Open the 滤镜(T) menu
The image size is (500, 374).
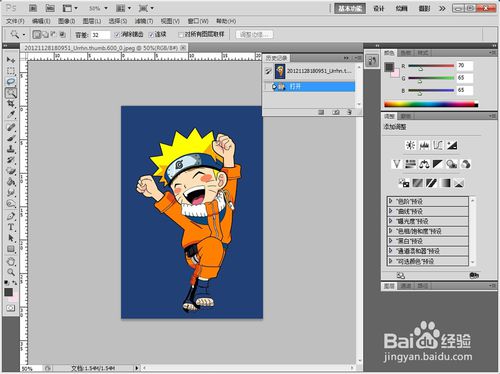point(144,21)
